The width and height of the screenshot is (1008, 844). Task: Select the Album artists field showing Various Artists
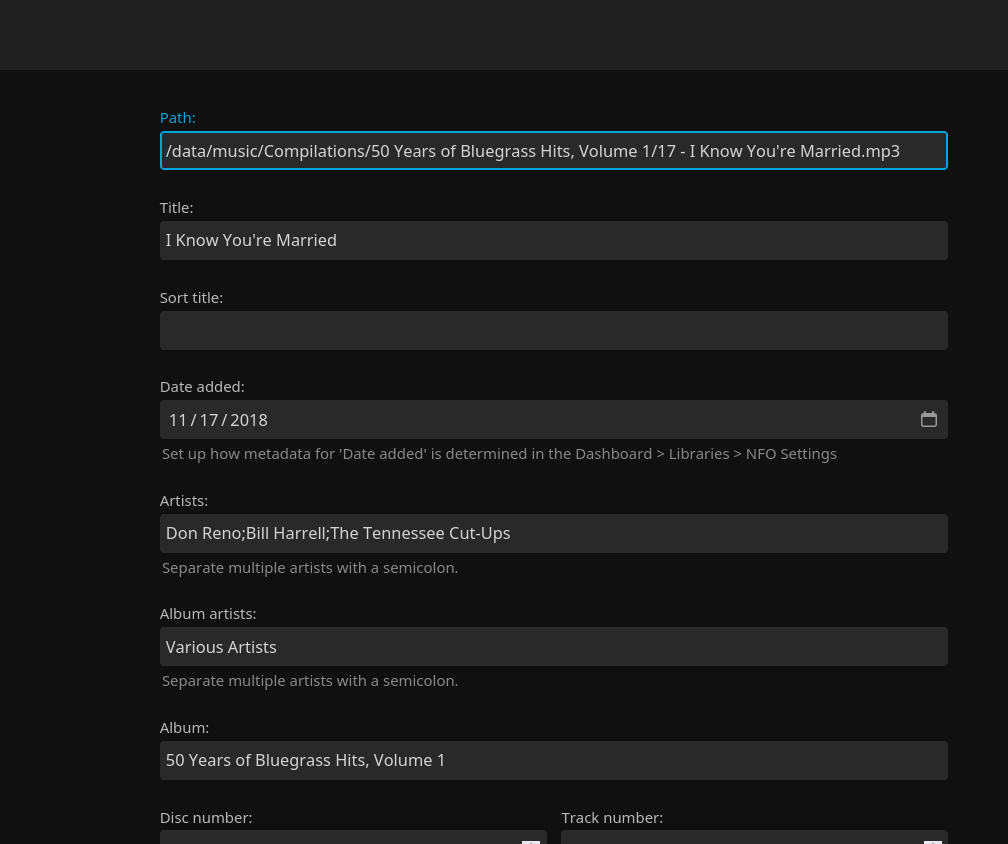tap(553, 646)
